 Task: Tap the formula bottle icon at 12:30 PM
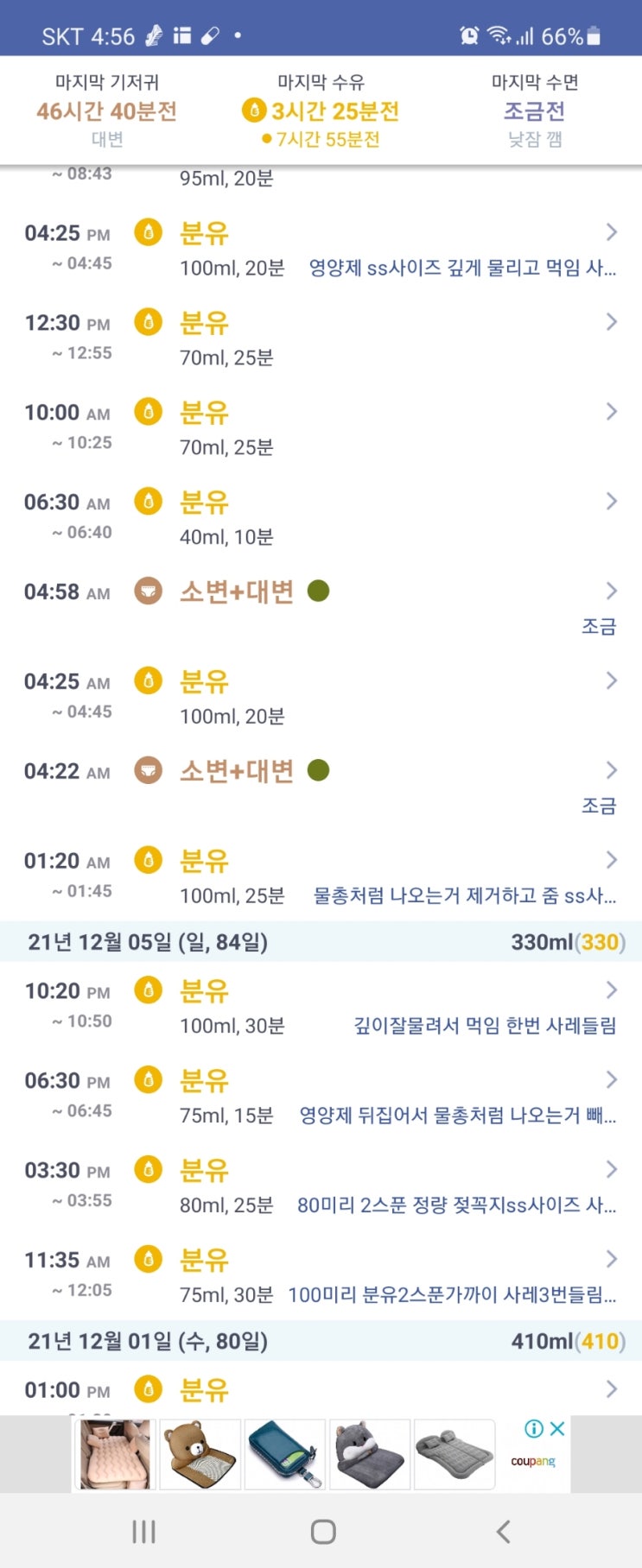point(149,322)
